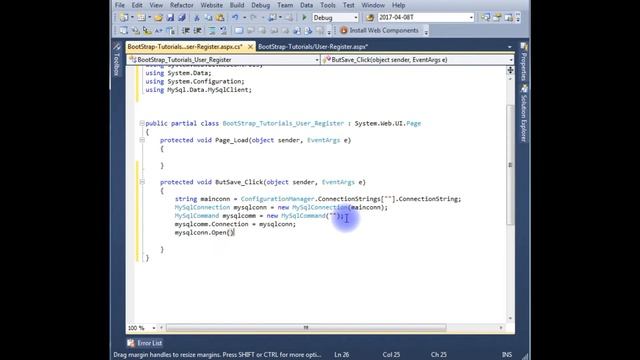The image size is (640, 360).
Task: Click the scroll right arrow on horizontal scrollbar
Action: coord(501,328)
